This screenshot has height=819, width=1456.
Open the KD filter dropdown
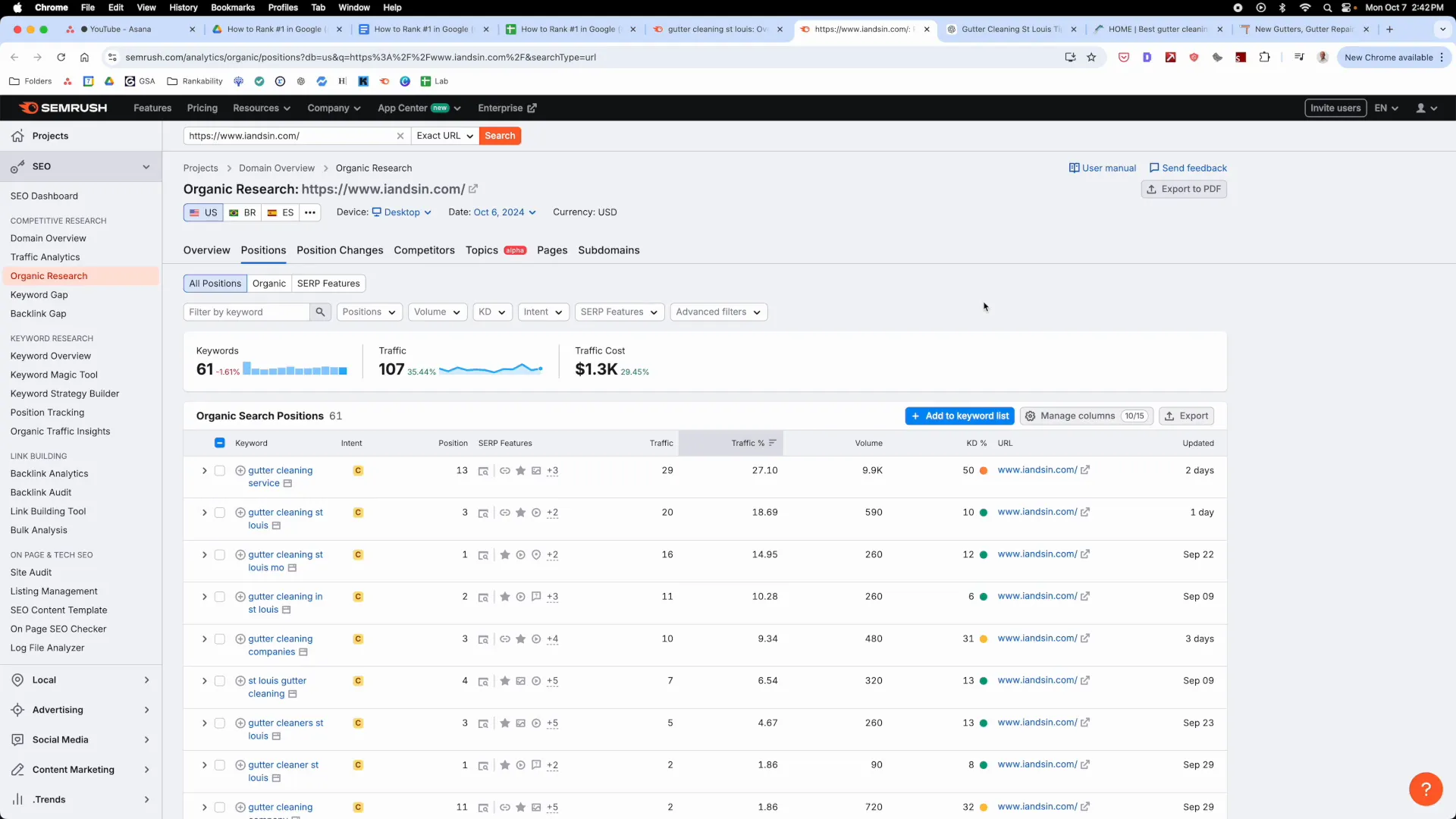492,312
